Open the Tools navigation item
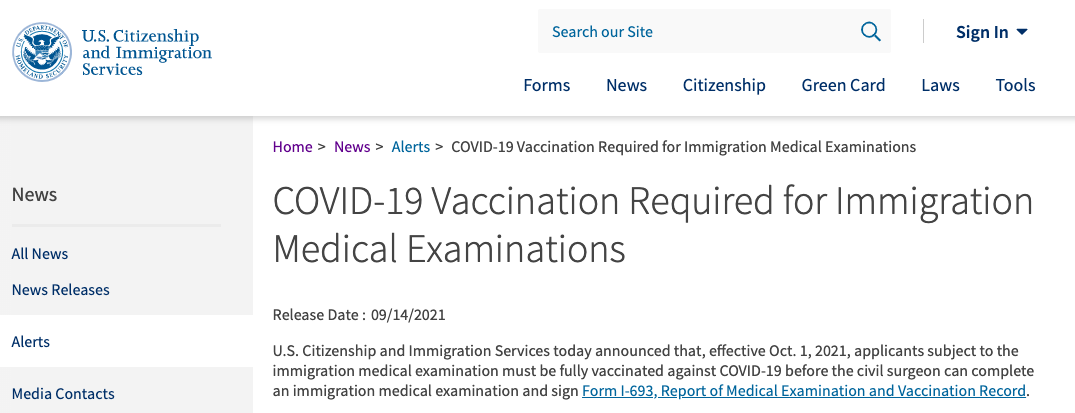1075x413 pixels. [1015, 85]
